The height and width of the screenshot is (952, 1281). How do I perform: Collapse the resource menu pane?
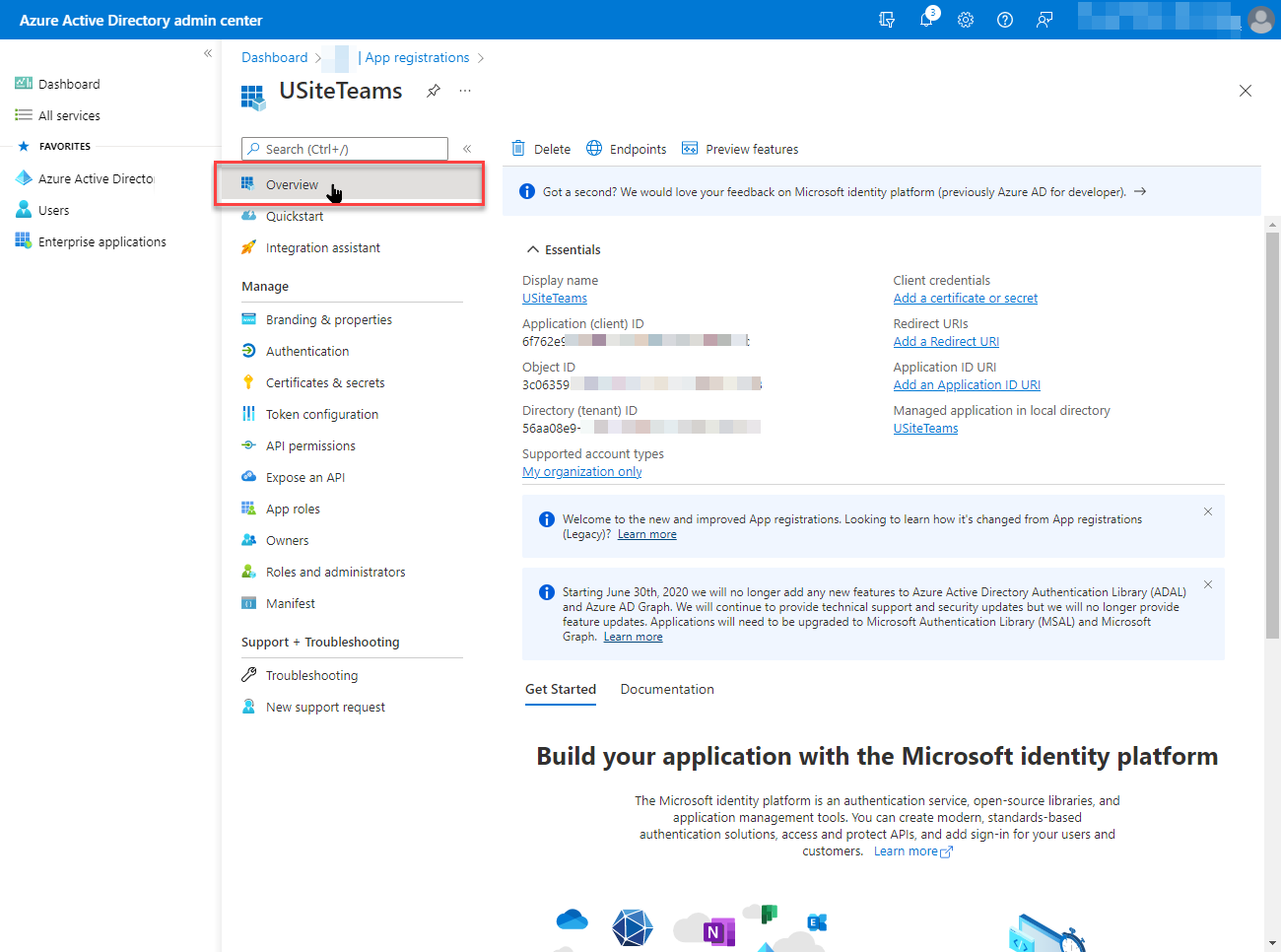(467, 149)
